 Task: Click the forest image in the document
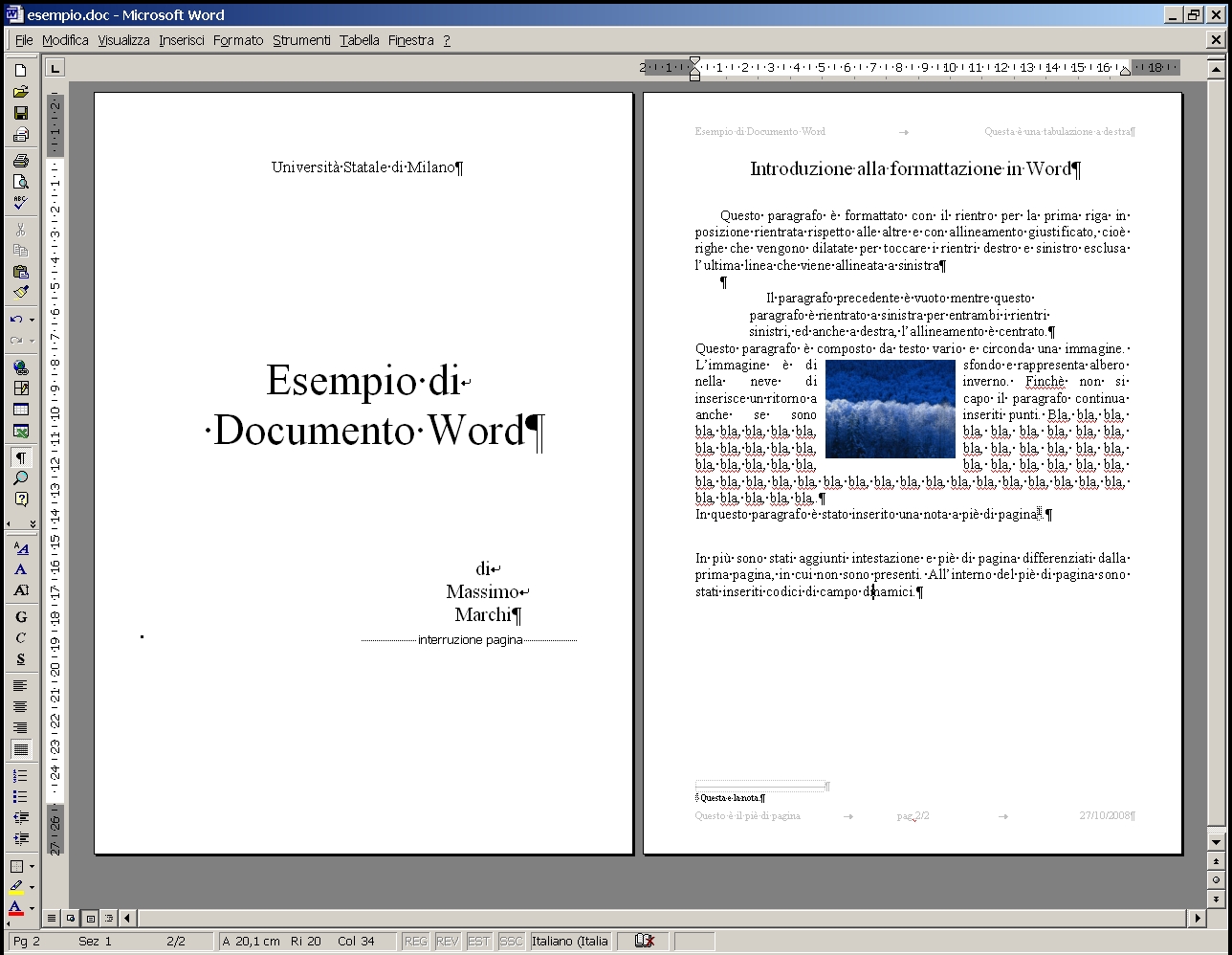tap(890, 409)
